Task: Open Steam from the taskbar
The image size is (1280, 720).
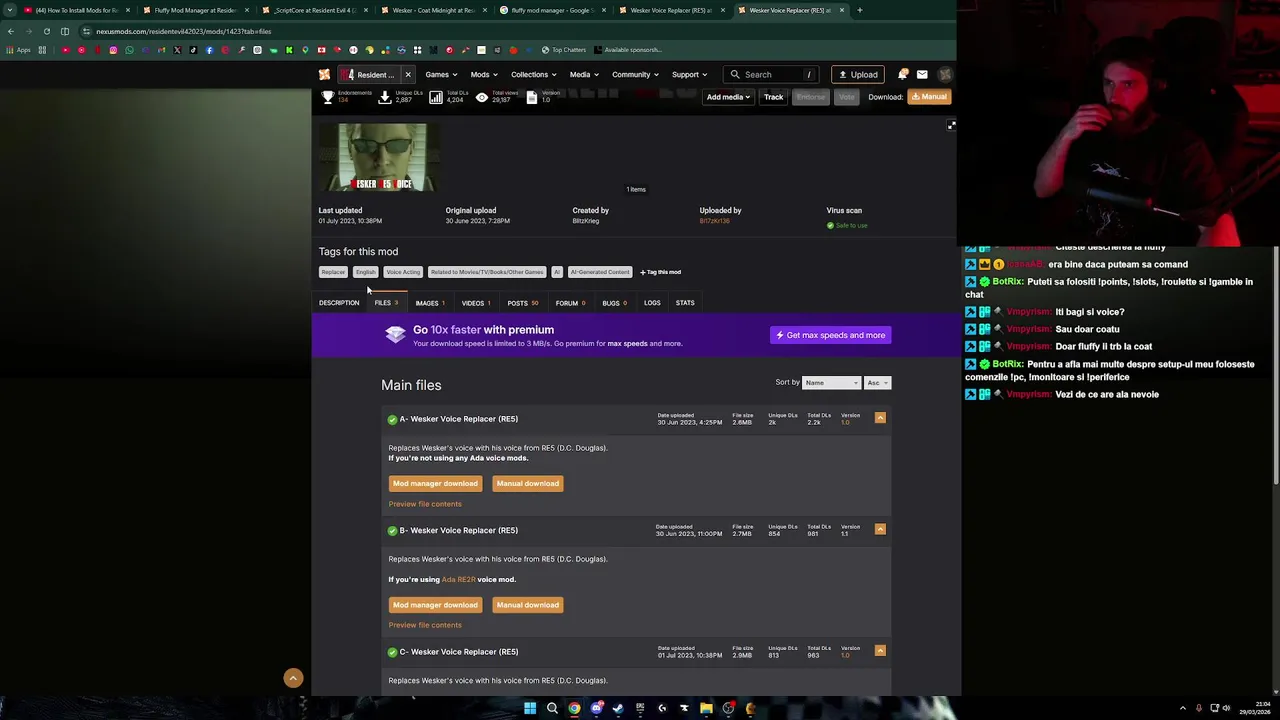Action: coord(618,708)
